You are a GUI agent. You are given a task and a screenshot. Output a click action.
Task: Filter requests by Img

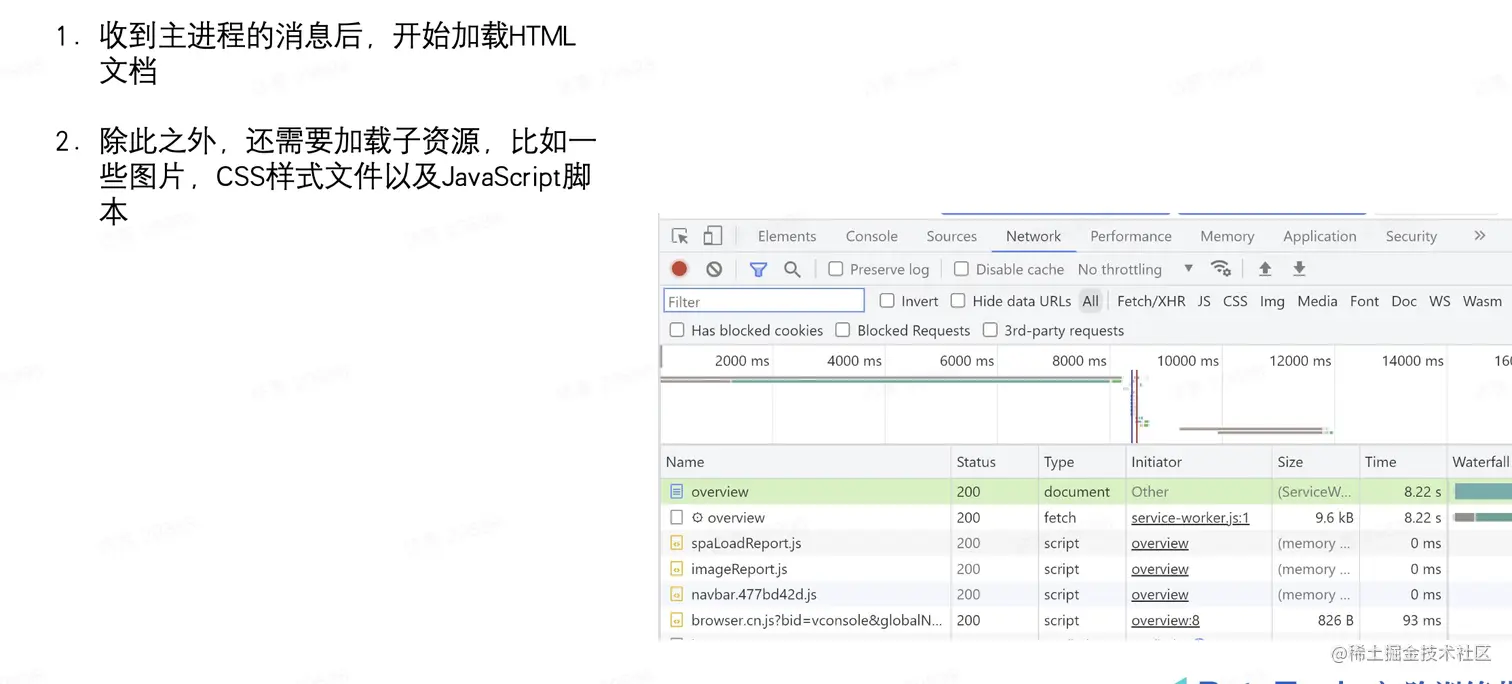1272,301
